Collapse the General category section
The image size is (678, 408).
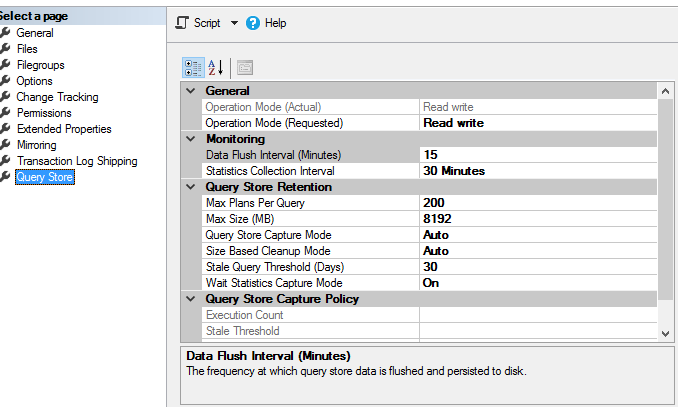point(191,91)
